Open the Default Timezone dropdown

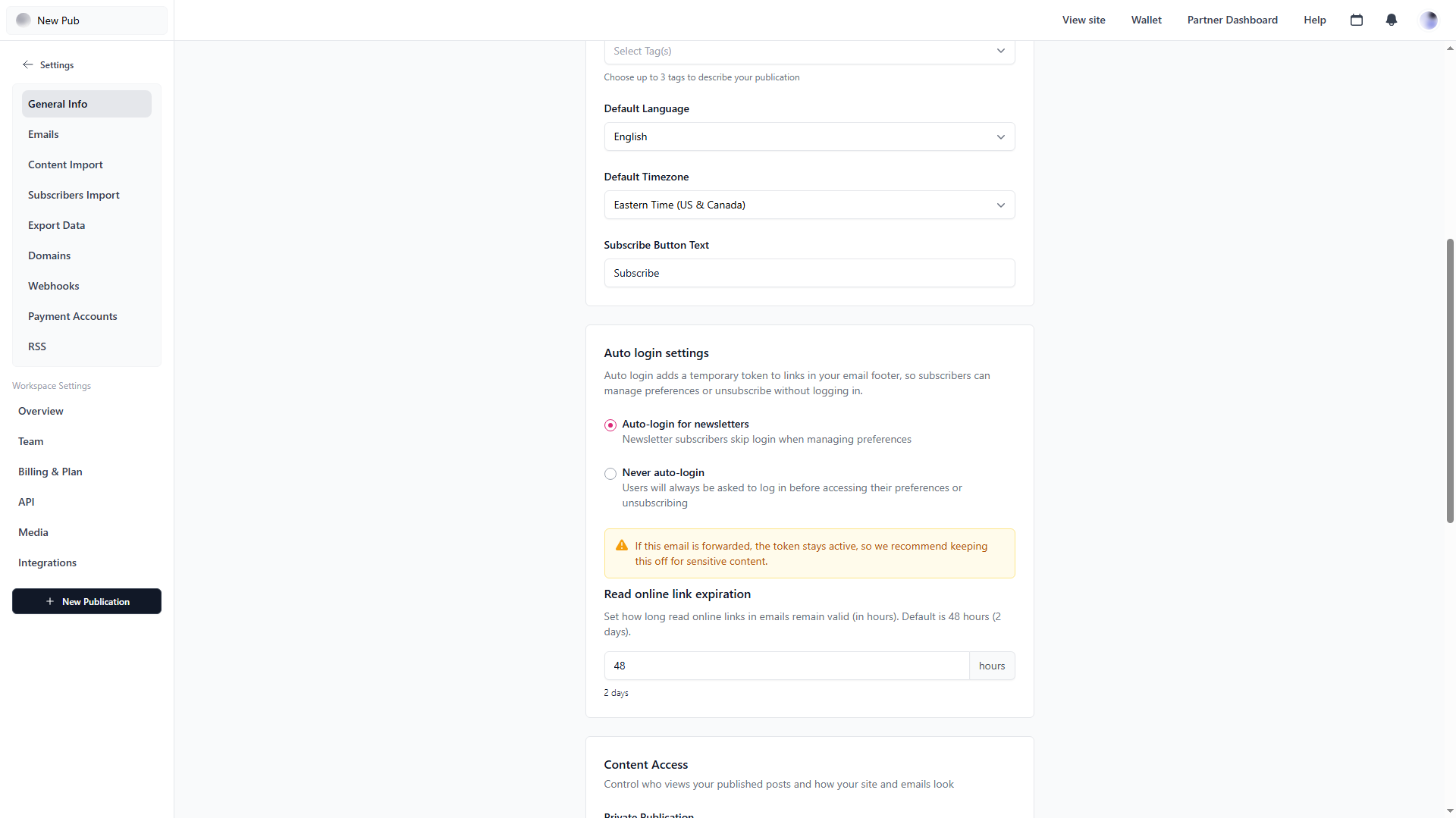tap(809, 205)
